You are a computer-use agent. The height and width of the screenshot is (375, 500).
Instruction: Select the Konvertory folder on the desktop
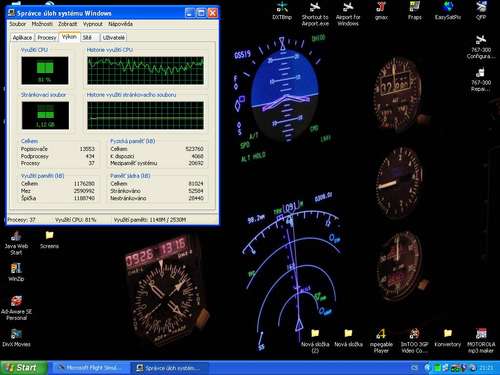pyautogui.click(x=448, y=338)
